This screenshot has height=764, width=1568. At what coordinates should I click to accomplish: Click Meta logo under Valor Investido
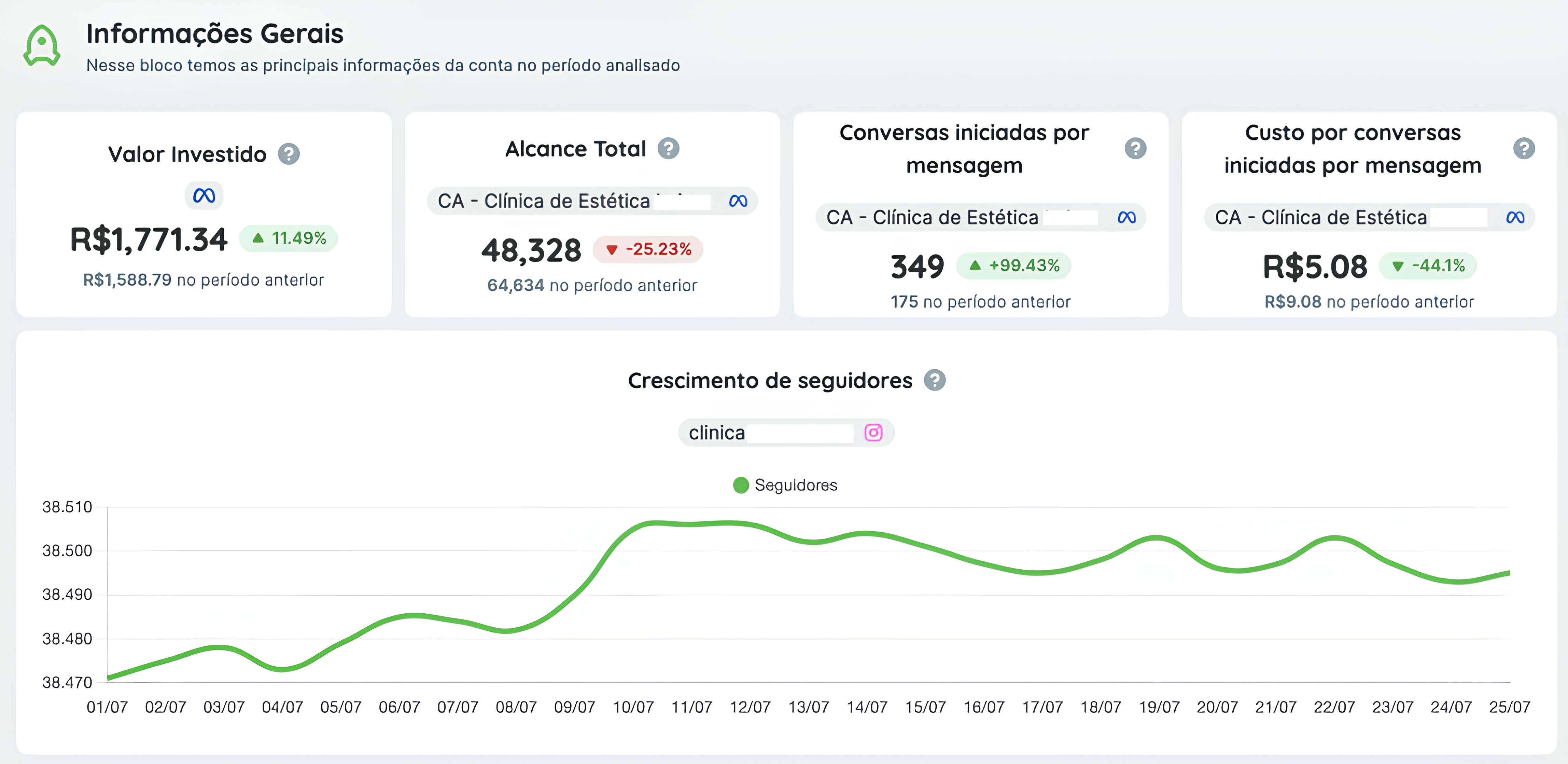pos(204,195)
